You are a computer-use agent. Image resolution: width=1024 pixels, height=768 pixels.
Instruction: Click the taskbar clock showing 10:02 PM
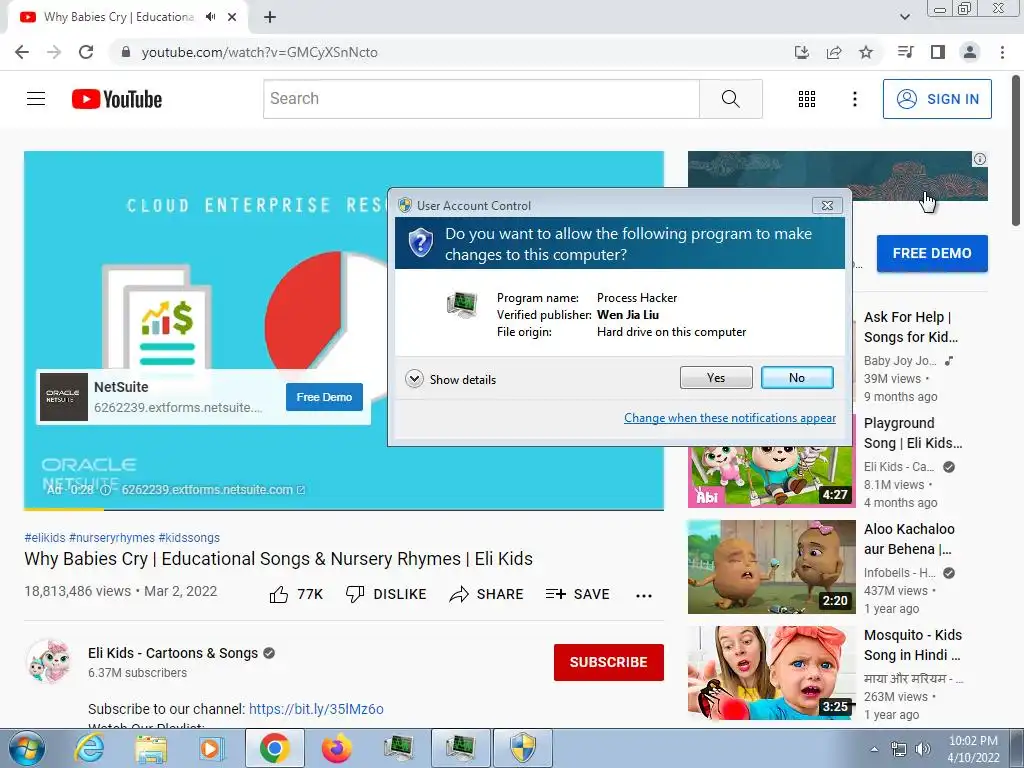click(x=973, y=749)
